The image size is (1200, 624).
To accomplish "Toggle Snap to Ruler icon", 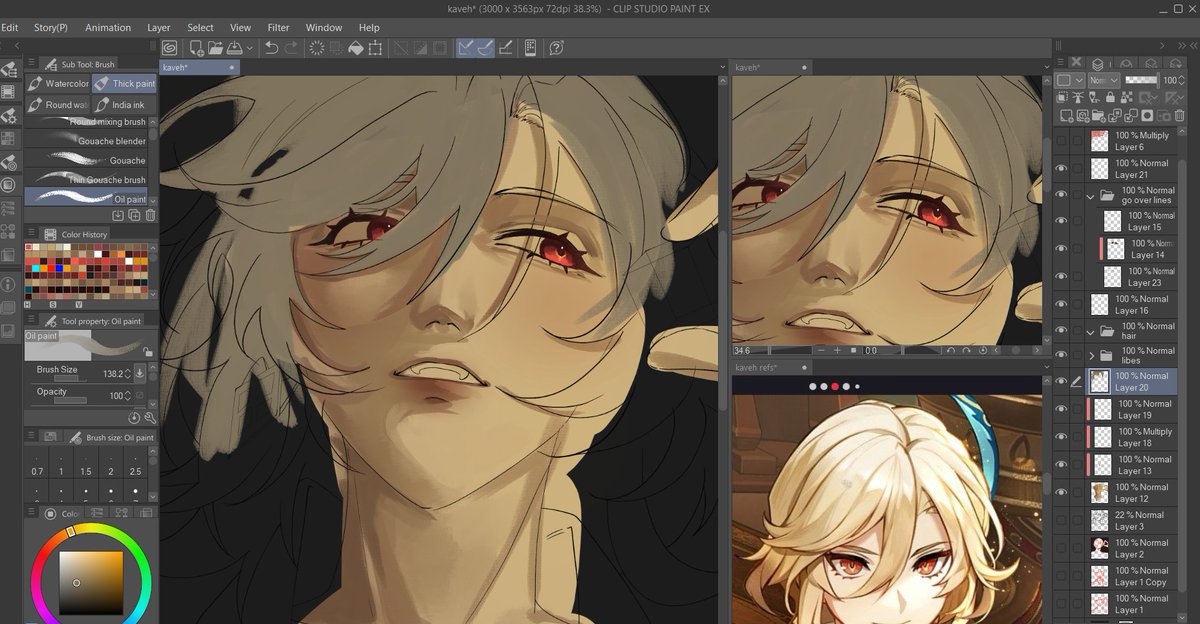I will coord(467,47).
